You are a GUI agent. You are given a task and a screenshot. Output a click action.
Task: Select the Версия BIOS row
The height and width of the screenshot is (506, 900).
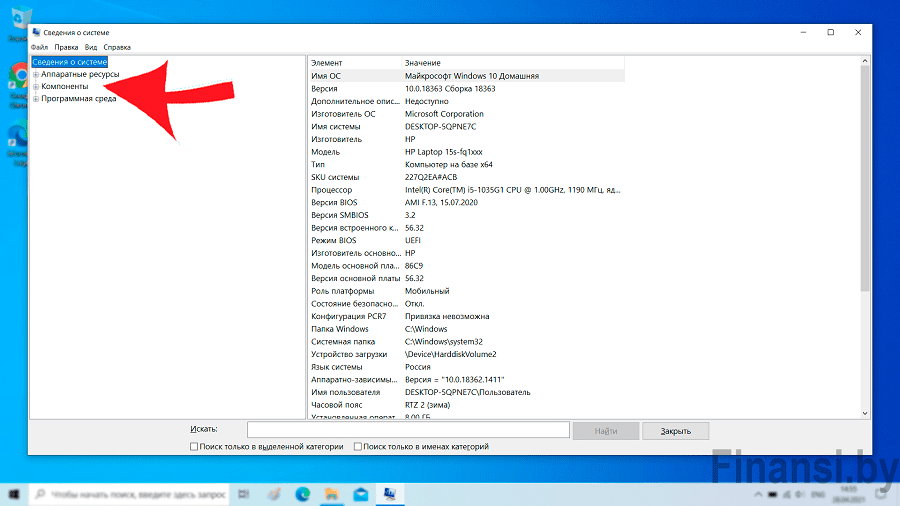pos(466,202)
